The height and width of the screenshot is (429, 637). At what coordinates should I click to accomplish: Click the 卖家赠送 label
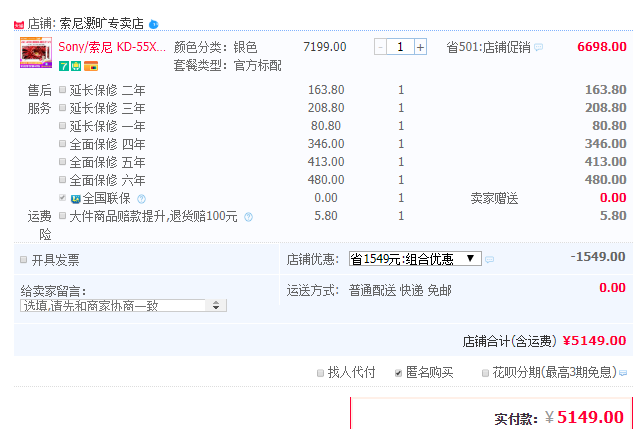[494, 198]
